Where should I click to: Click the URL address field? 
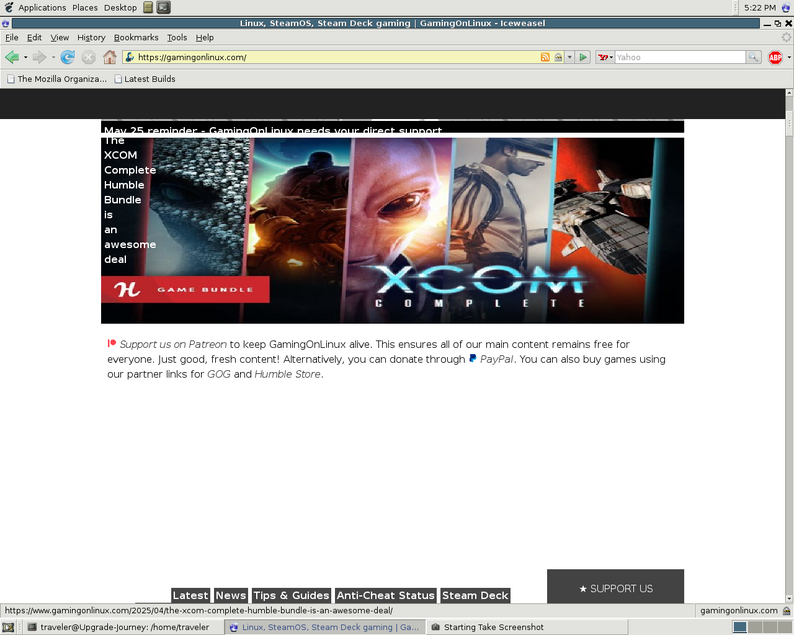337,57
